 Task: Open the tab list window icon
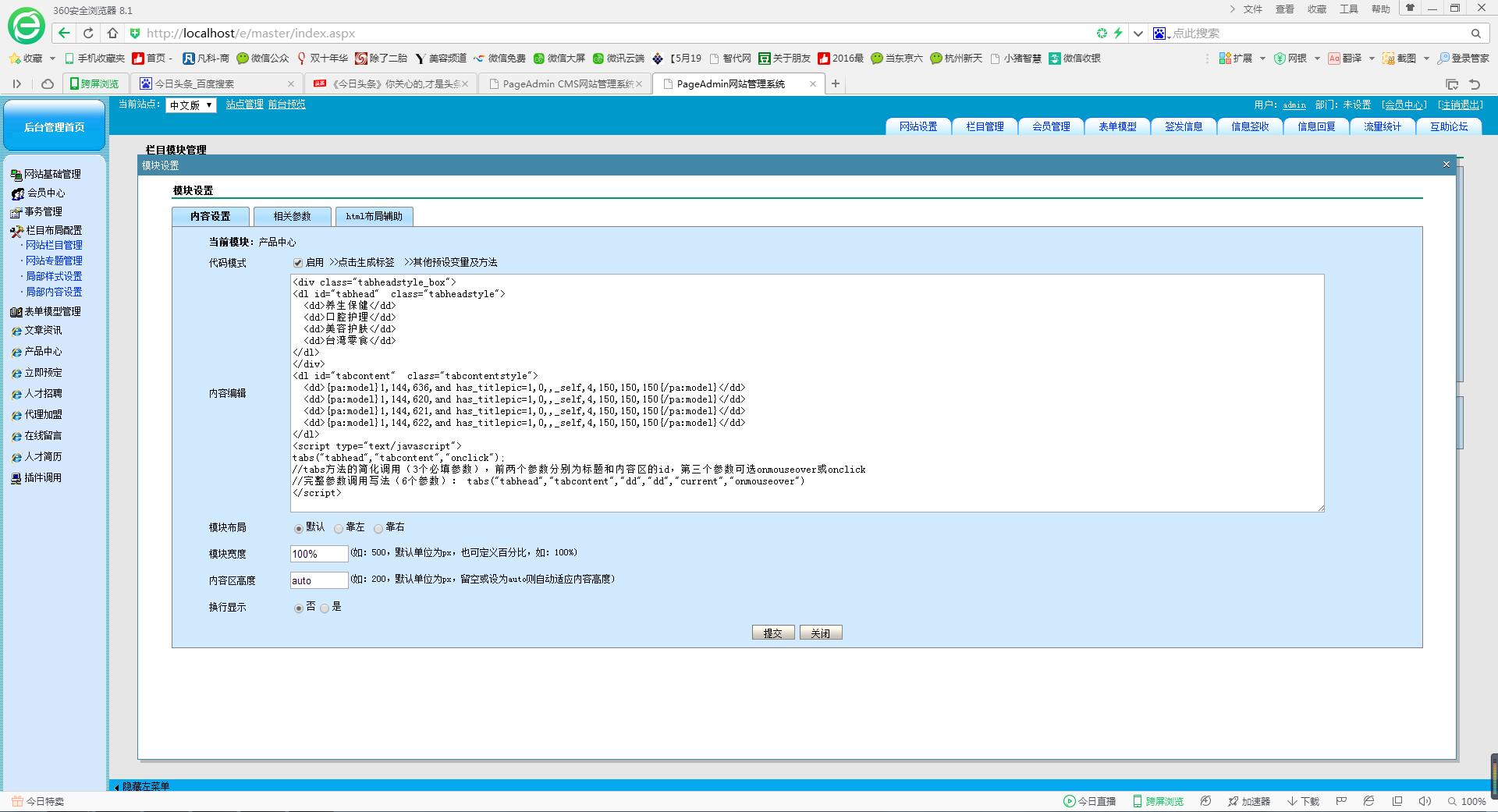1451,83
